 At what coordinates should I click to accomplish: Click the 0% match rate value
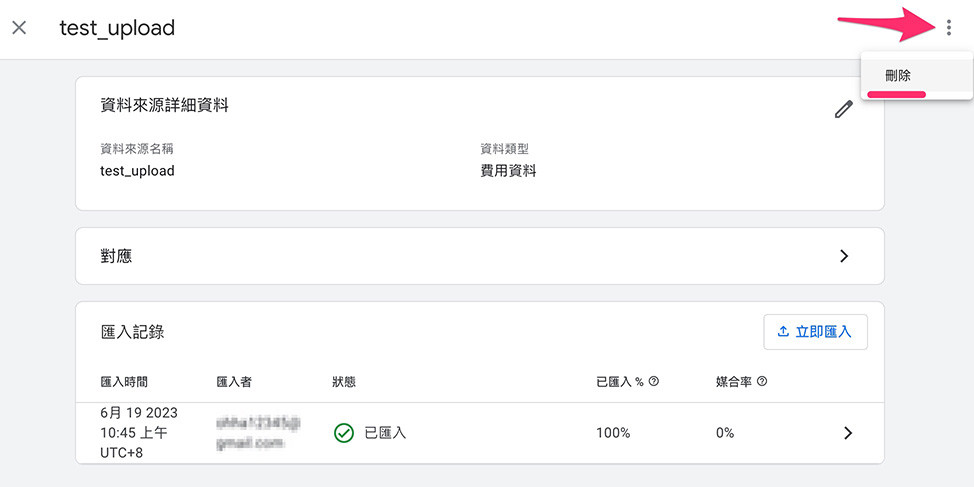tap(725, 433)
